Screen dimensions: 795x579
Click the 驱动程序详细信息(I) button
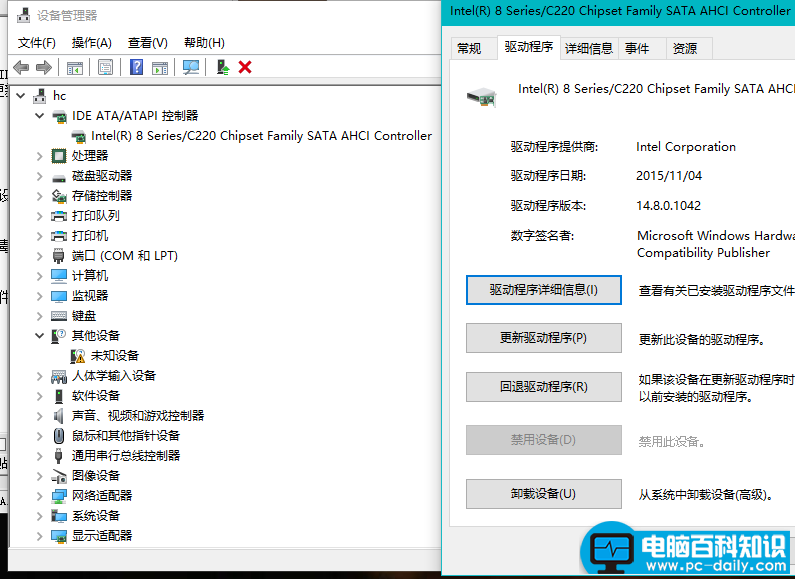[x=544, y=290]
